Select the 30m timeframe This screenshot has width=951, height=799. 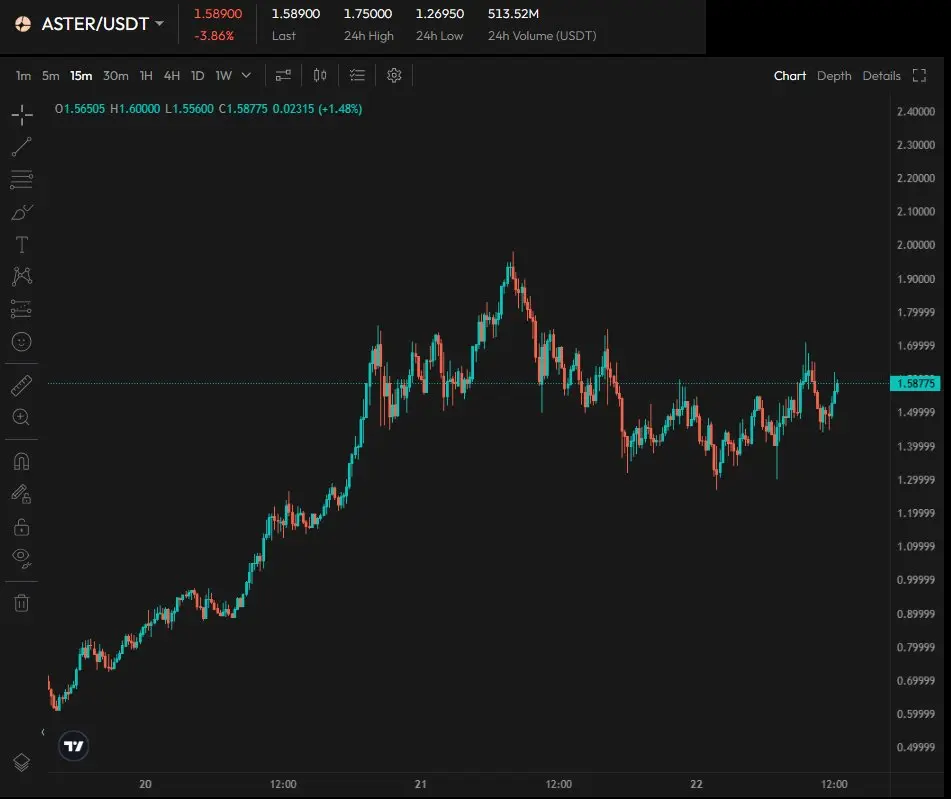(x=115, y=76)
